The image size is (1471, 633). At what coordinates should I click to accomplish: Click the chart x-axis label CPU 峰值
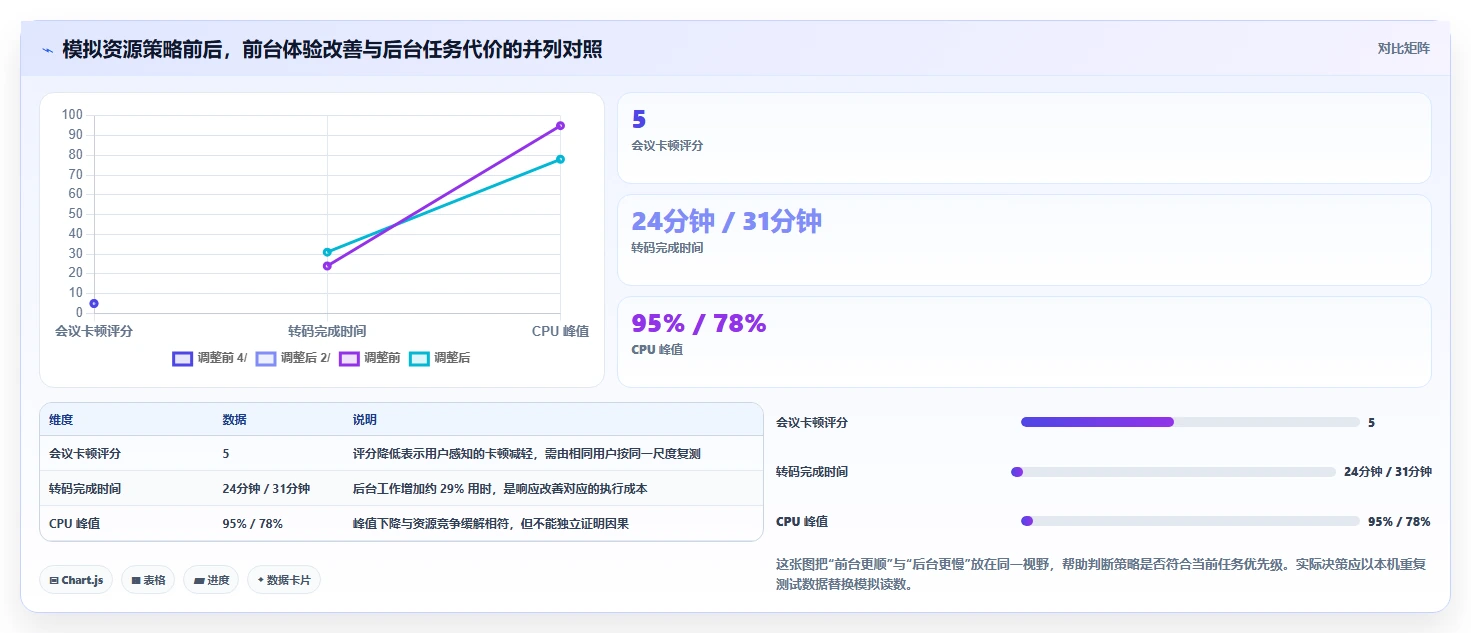click(560, 331)
